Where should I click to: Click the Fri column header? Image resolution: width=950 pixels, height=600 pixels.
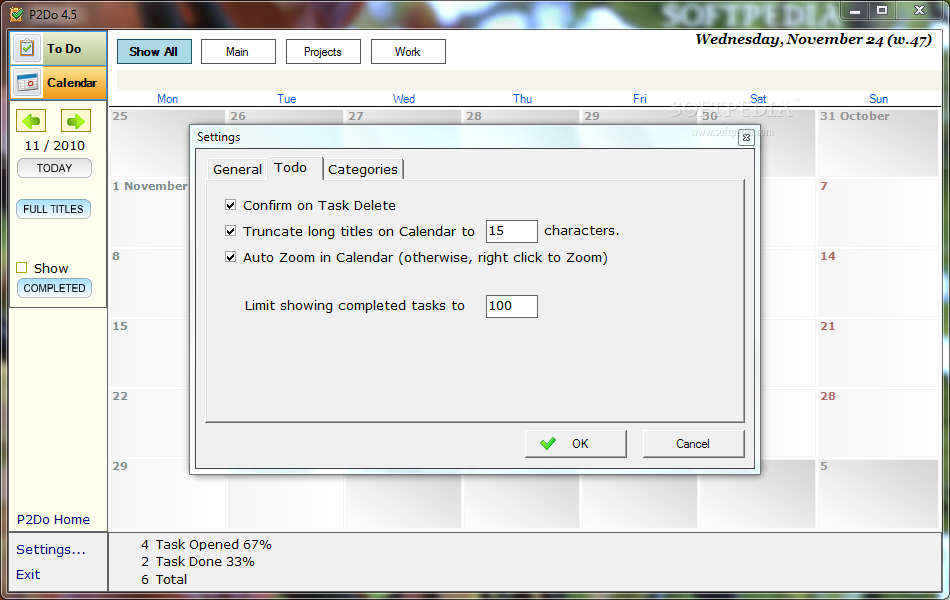[640, 99]
